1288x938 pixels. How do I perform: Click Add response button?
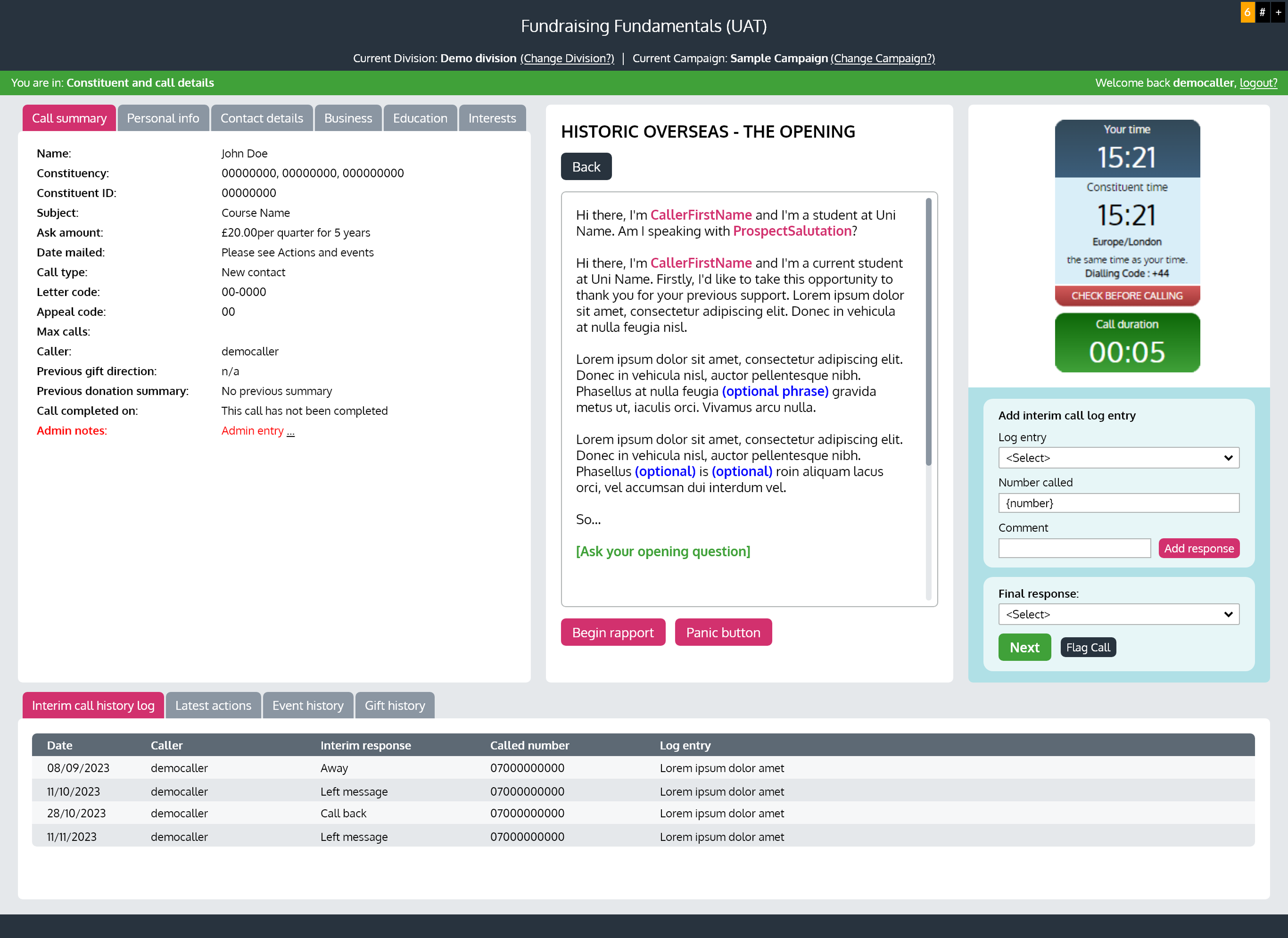(x=1198, y=549)
